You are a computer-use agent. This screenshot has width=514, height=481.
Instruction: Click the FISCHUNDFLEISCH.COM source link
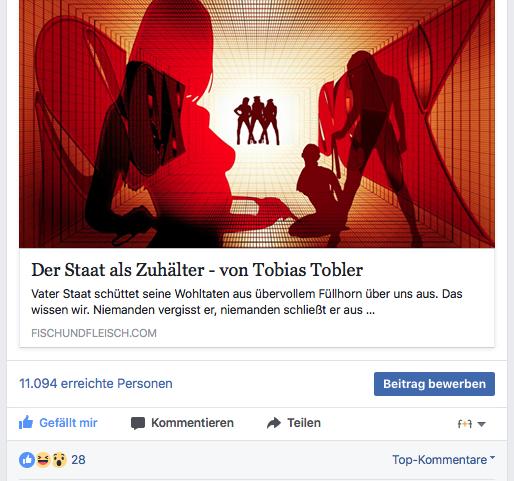(94, 333)
